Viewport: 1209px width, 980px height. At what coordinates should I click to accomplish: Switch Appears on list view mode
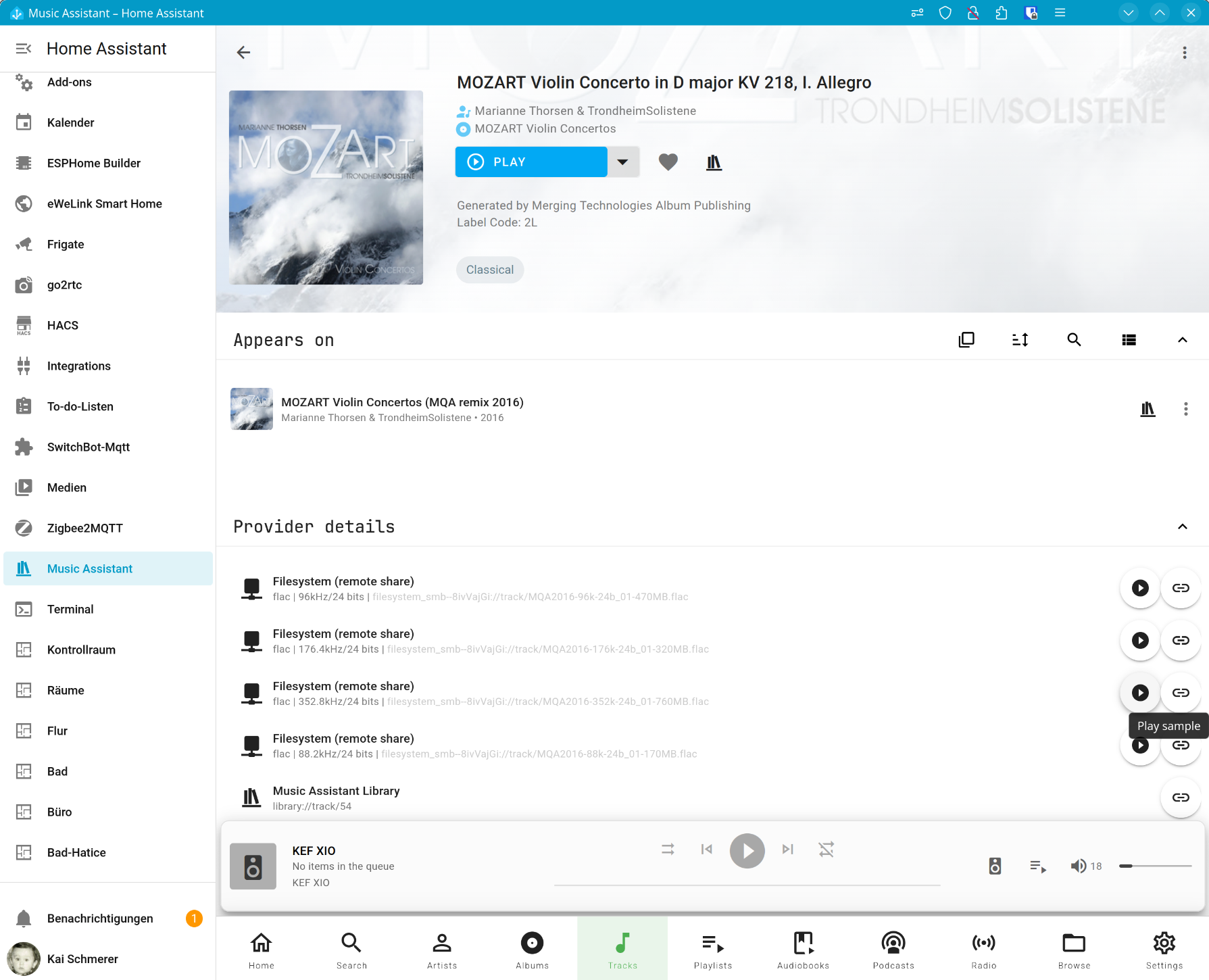(x=1129, y=340)
